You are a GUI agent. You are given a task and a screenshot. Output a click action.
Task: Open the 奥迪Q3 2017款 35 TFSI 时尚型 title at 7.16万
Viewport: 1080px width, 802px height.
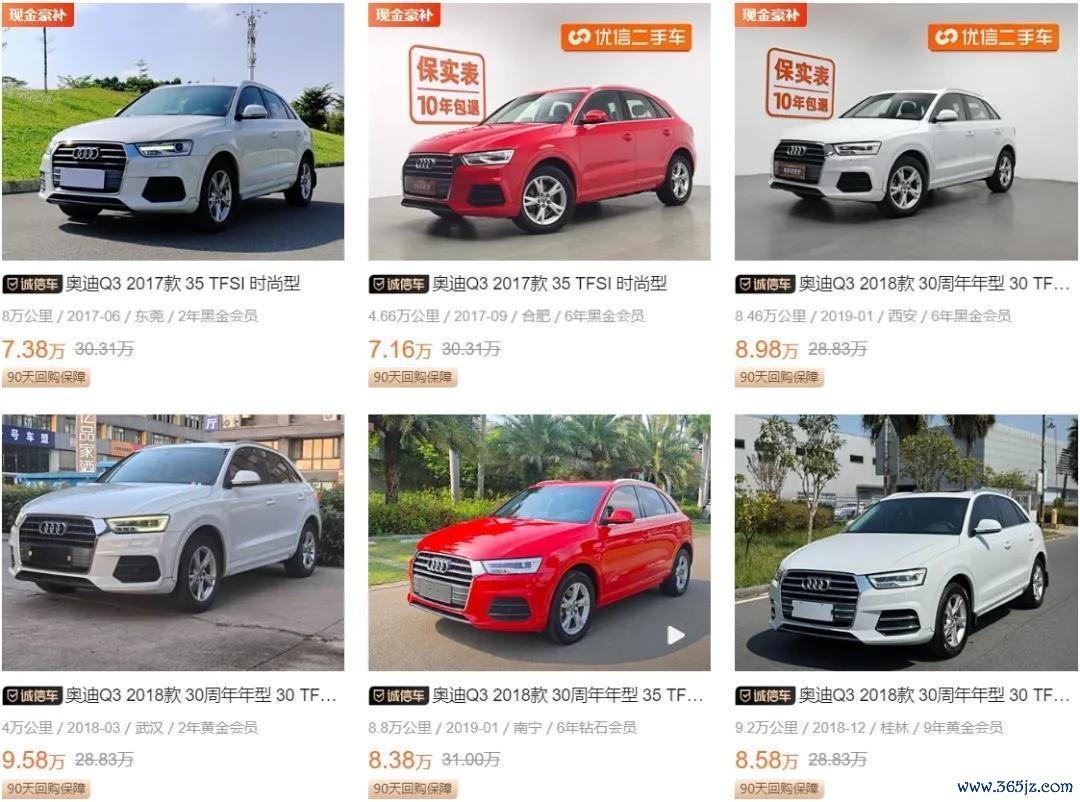coord(549,284)
